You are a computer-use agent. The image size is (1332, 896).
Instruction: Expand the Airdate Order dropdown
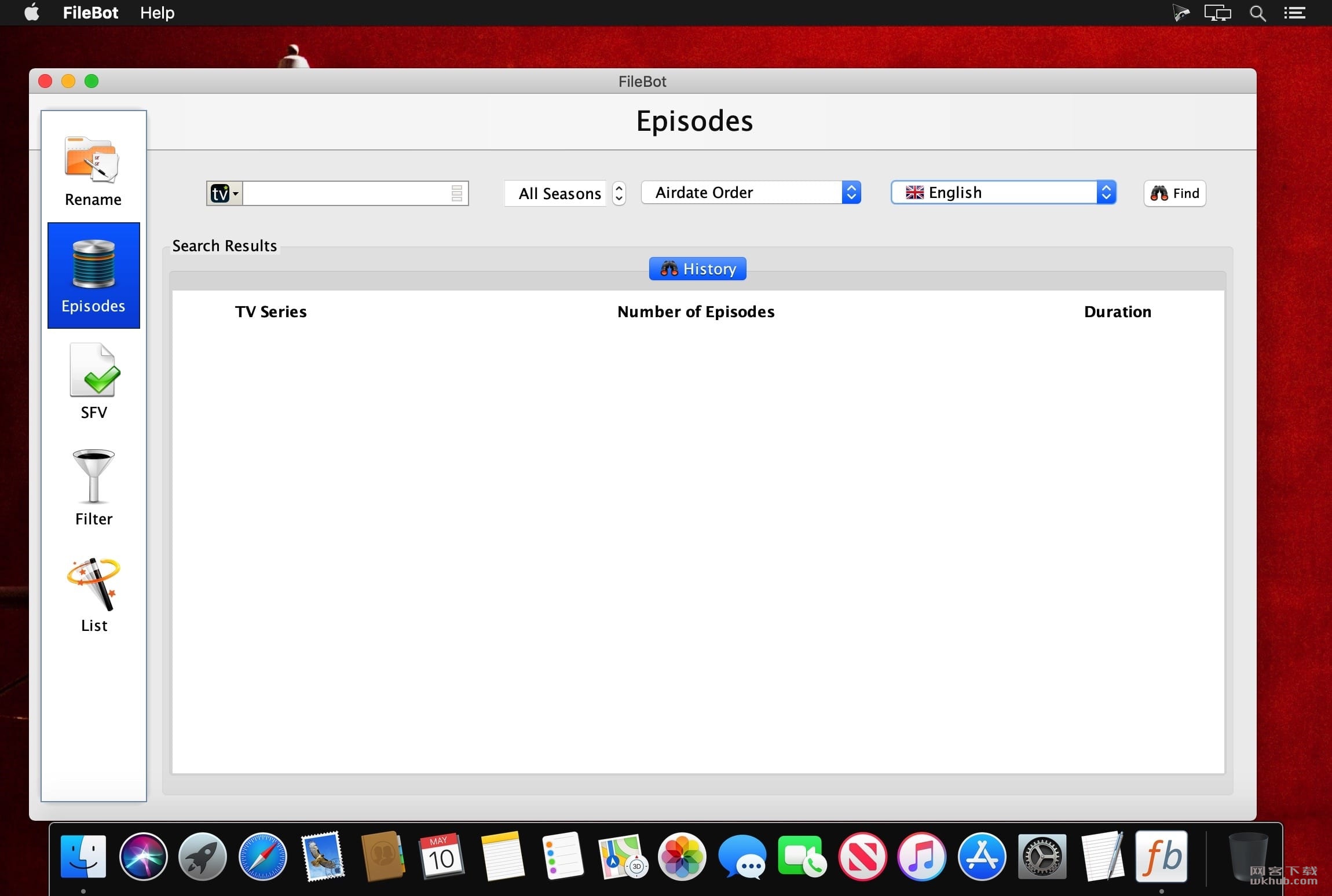[751, 193]
